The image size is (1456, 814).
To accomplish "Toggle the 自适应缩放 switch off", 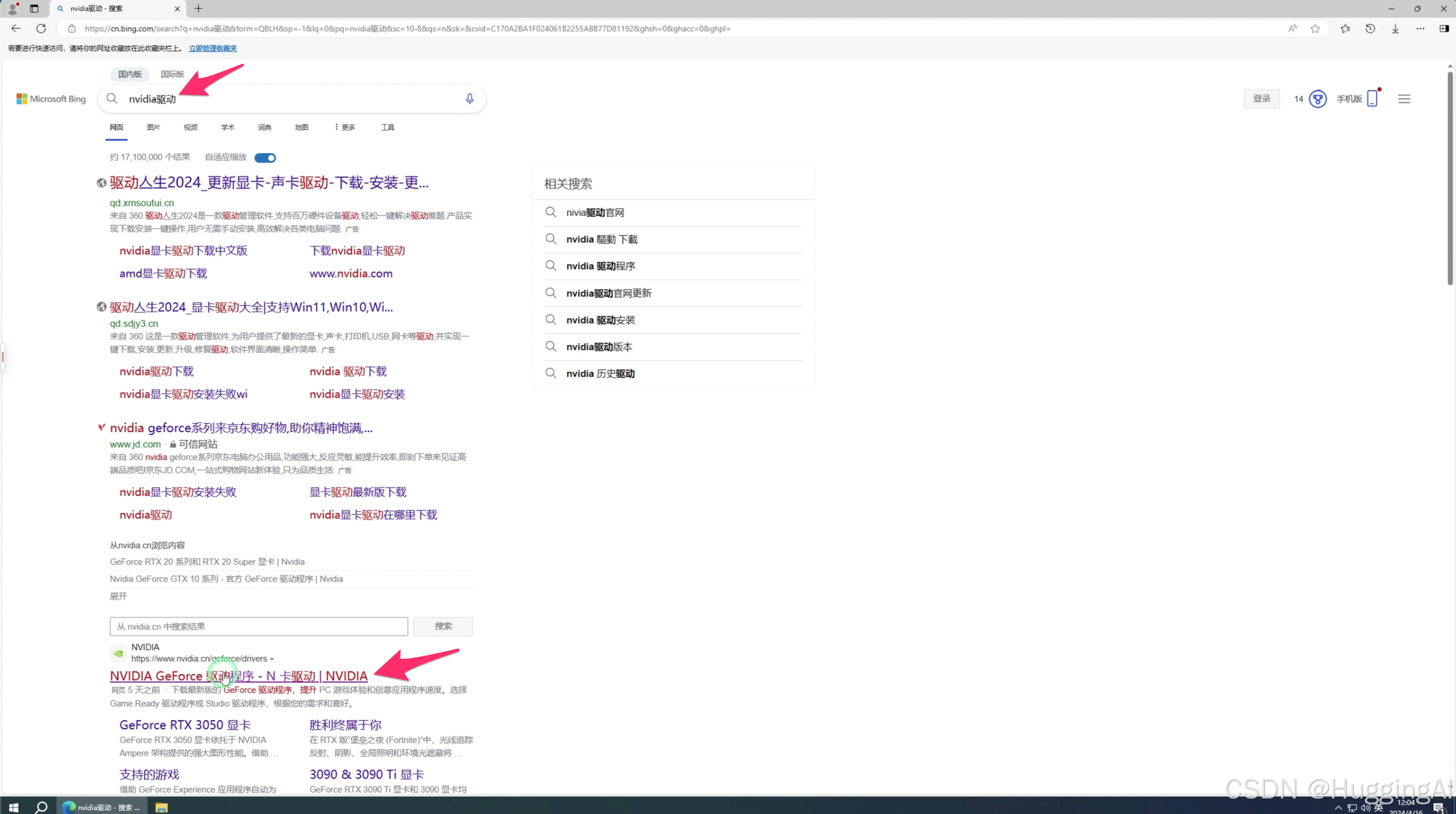I will click(x=265, y=157).
